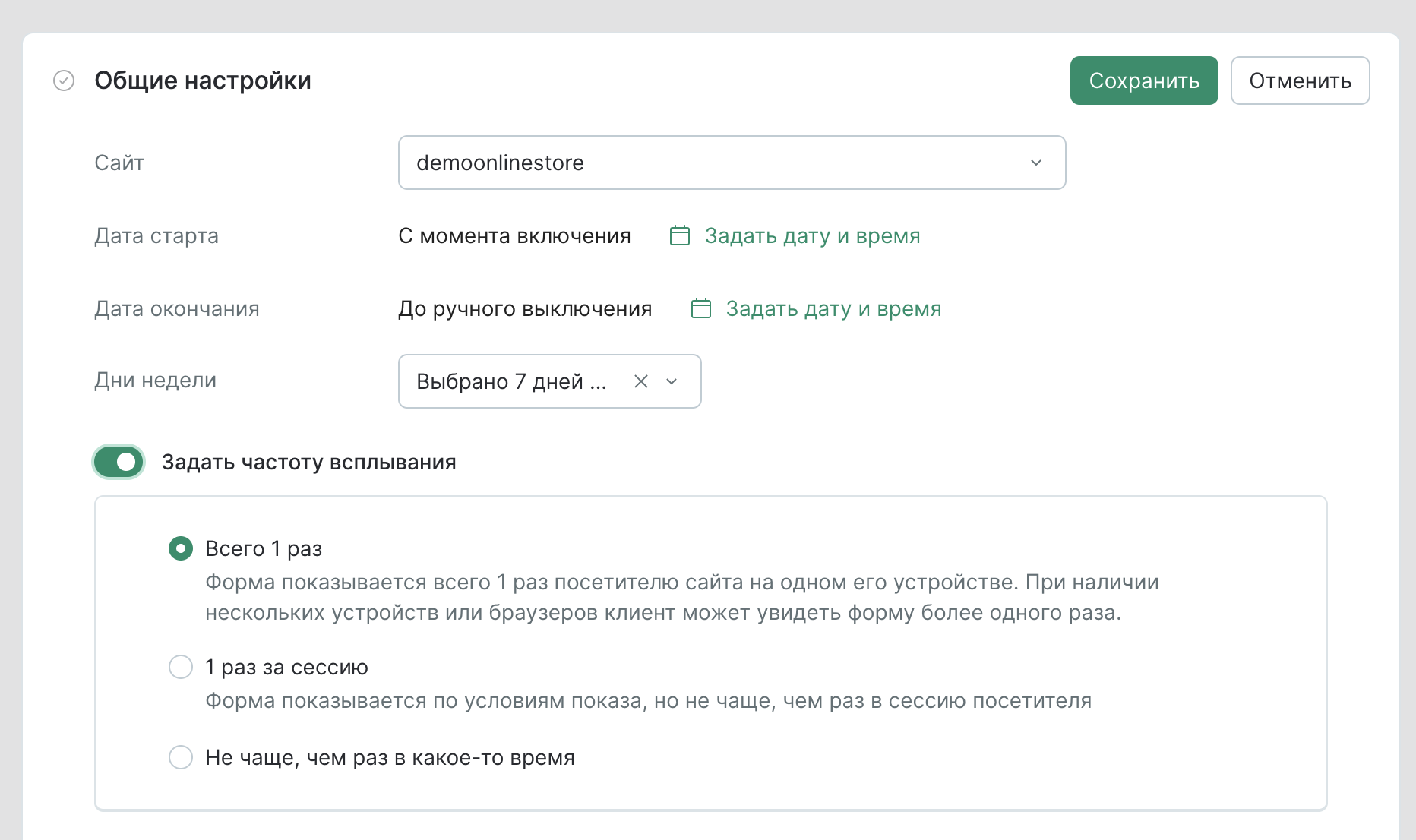Screen dimensions: 1416x840
Task: Set a start date via the Задать дату и время link
Action: [812, 235]
